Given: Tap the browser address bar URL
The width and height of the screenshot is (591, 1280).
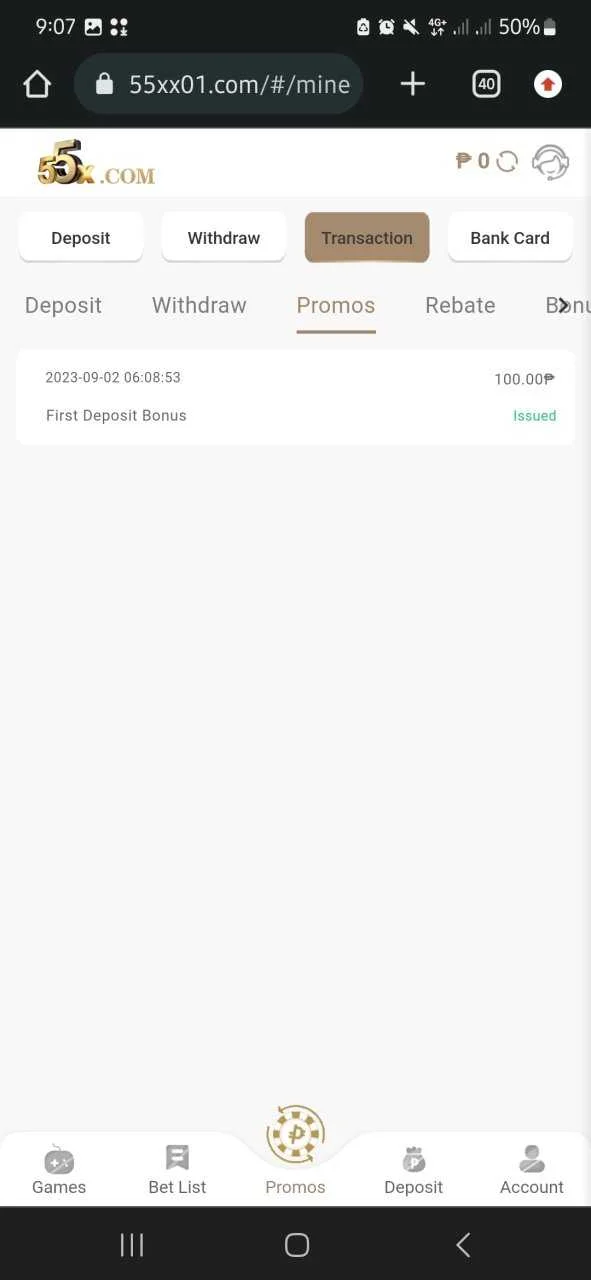Looking at the screenshot, I should [239, 85].
